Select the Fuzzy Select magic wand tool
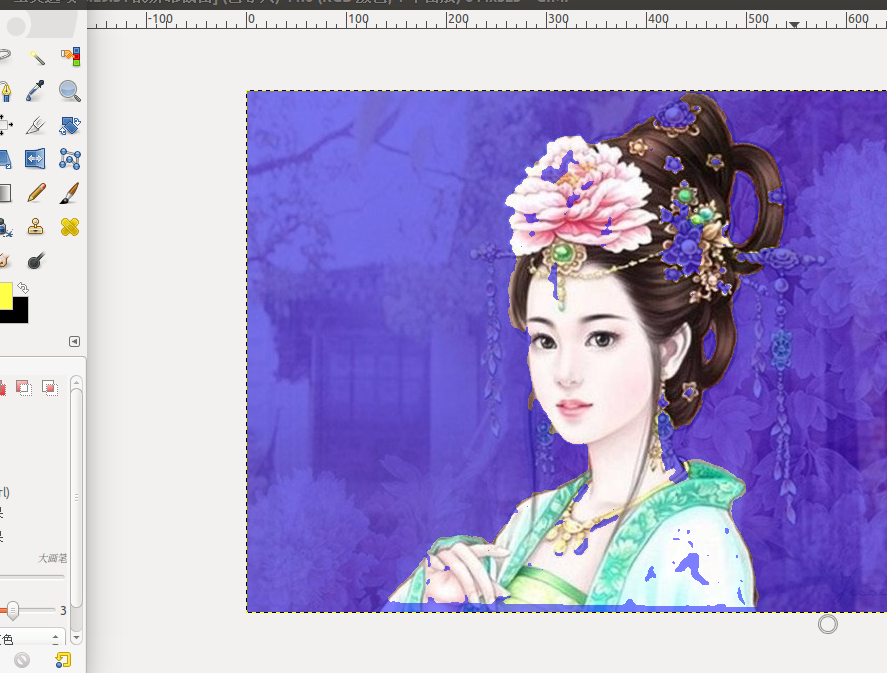Viewport: 887px width, 673px height. click(37, 58)
